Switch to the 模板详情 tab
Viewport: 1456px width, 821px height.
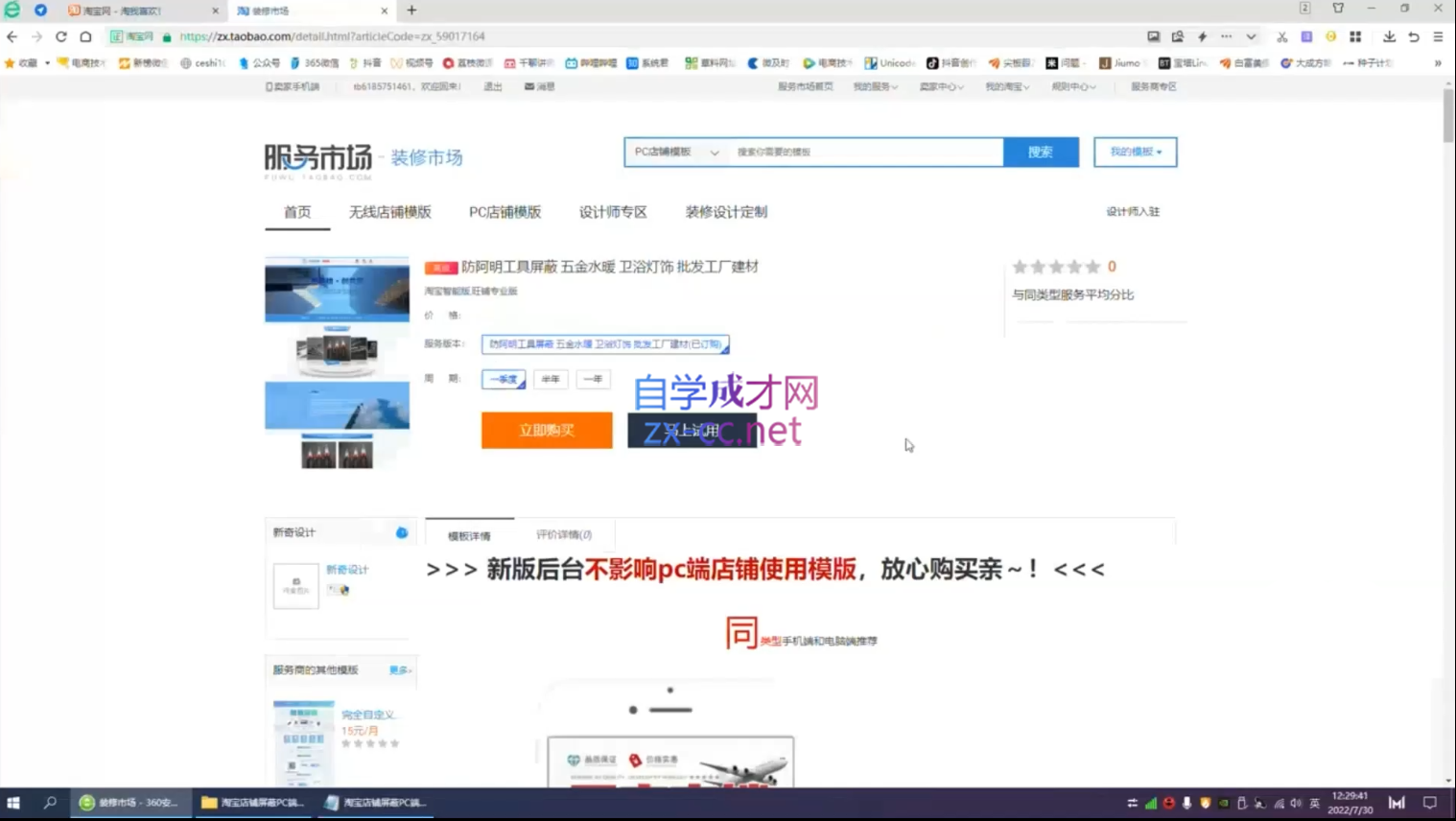point(469,535)
